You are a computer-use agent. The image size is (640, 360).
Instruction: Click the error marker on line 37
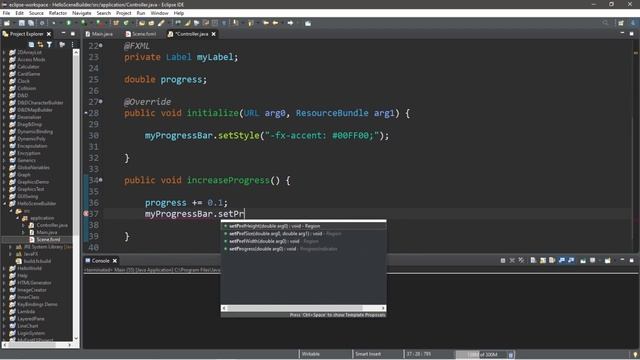[x=86, y=213]
